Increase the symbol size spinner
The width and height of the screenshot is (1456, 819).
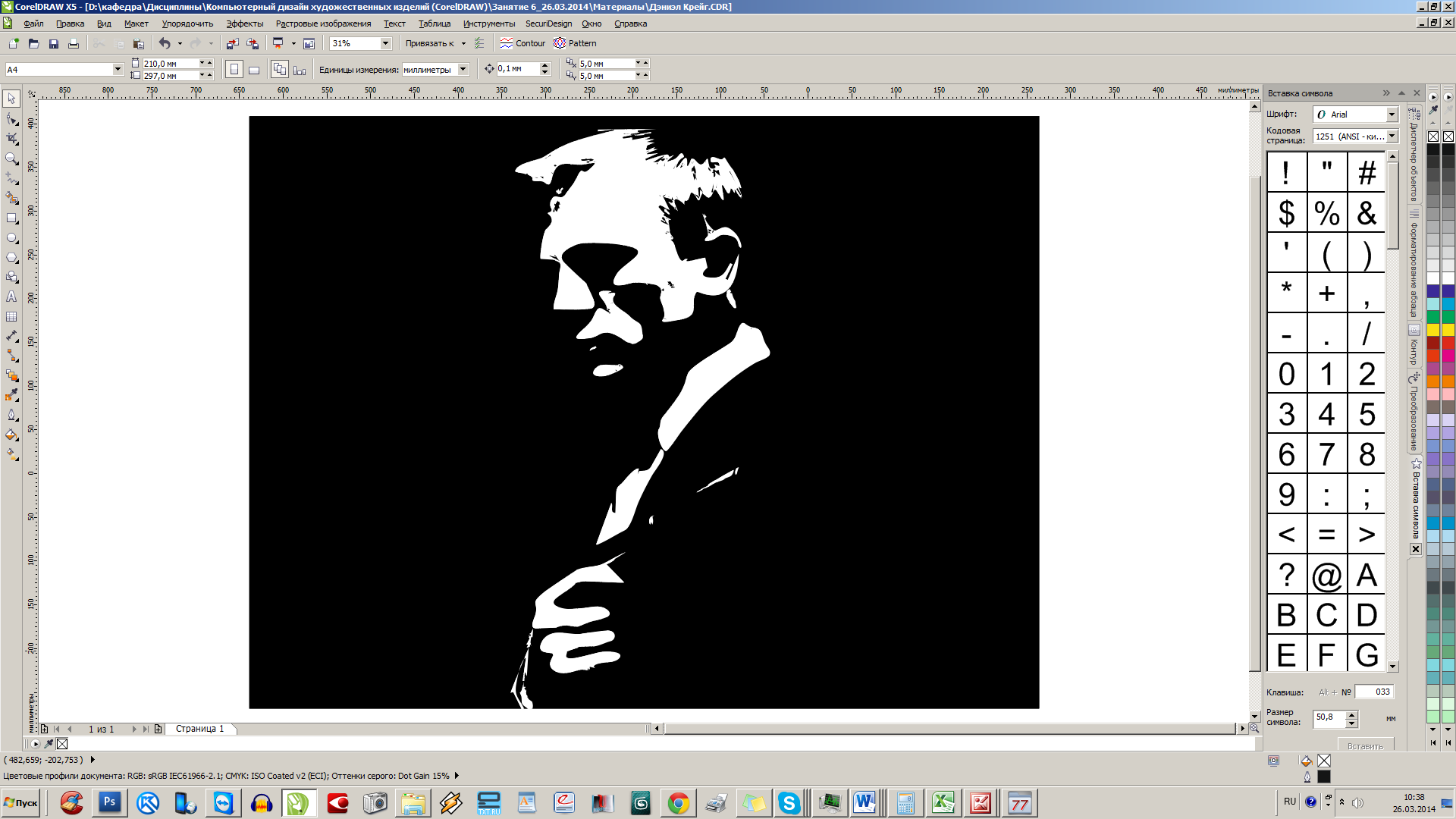tap(1351, 714)
